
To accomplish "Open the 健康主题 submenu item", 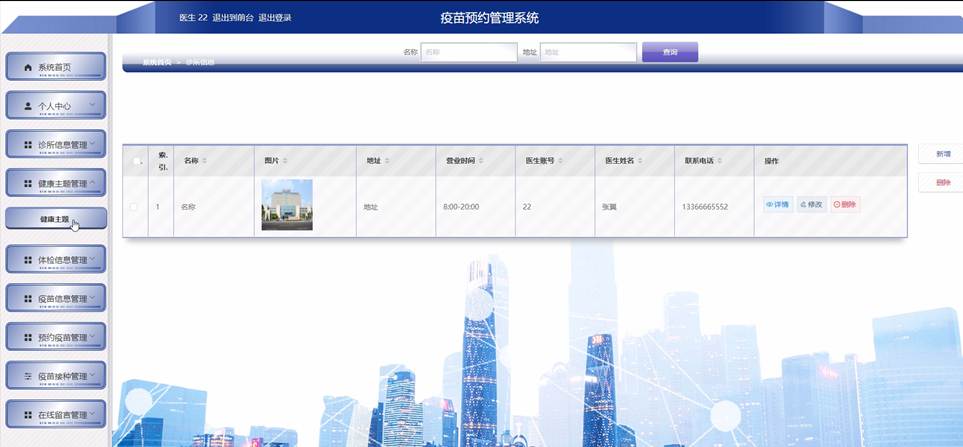I will [56, 219].
